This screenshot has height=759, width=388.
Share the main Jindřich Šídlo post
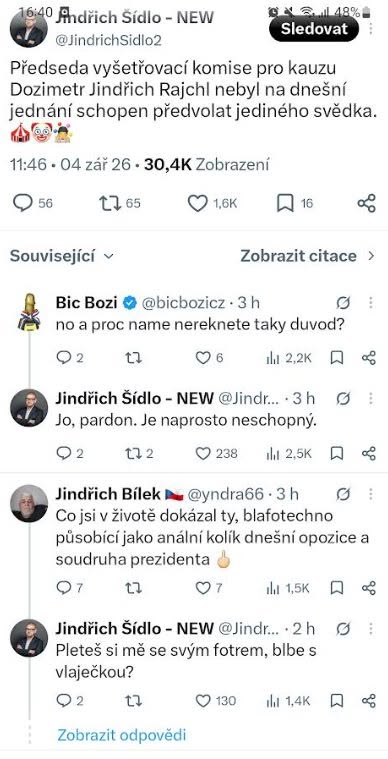[367, 204]
